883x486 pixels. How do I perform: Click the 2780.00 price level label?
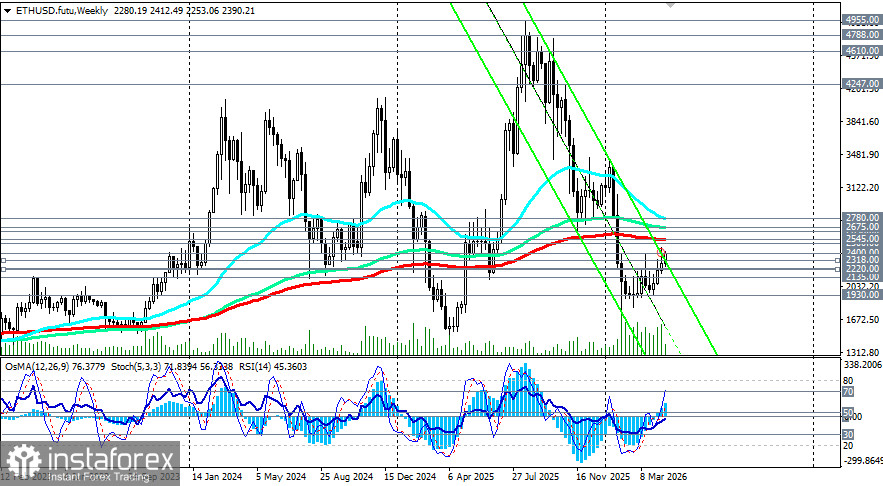862,217
